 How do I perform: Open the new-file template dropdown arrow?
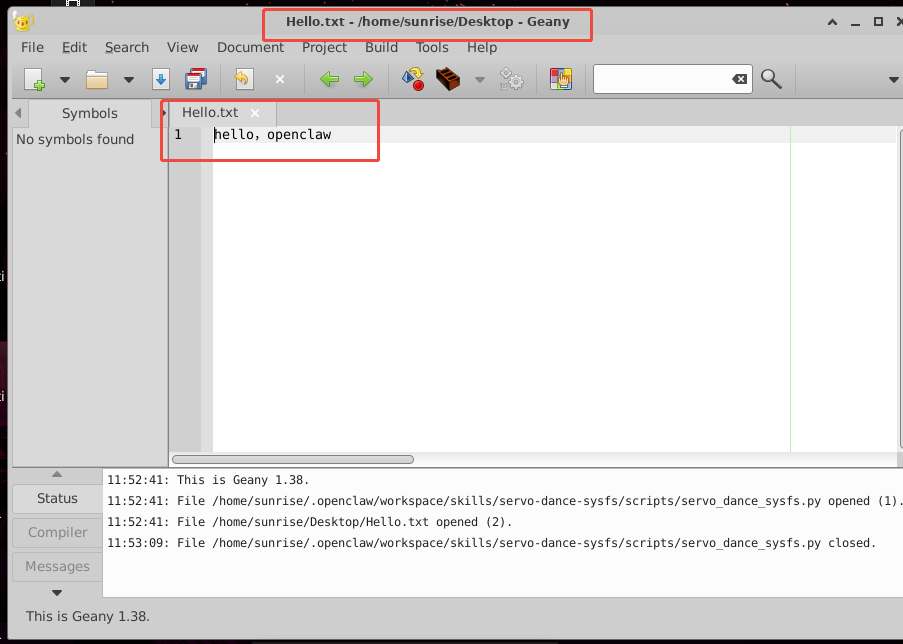(65, 79)
